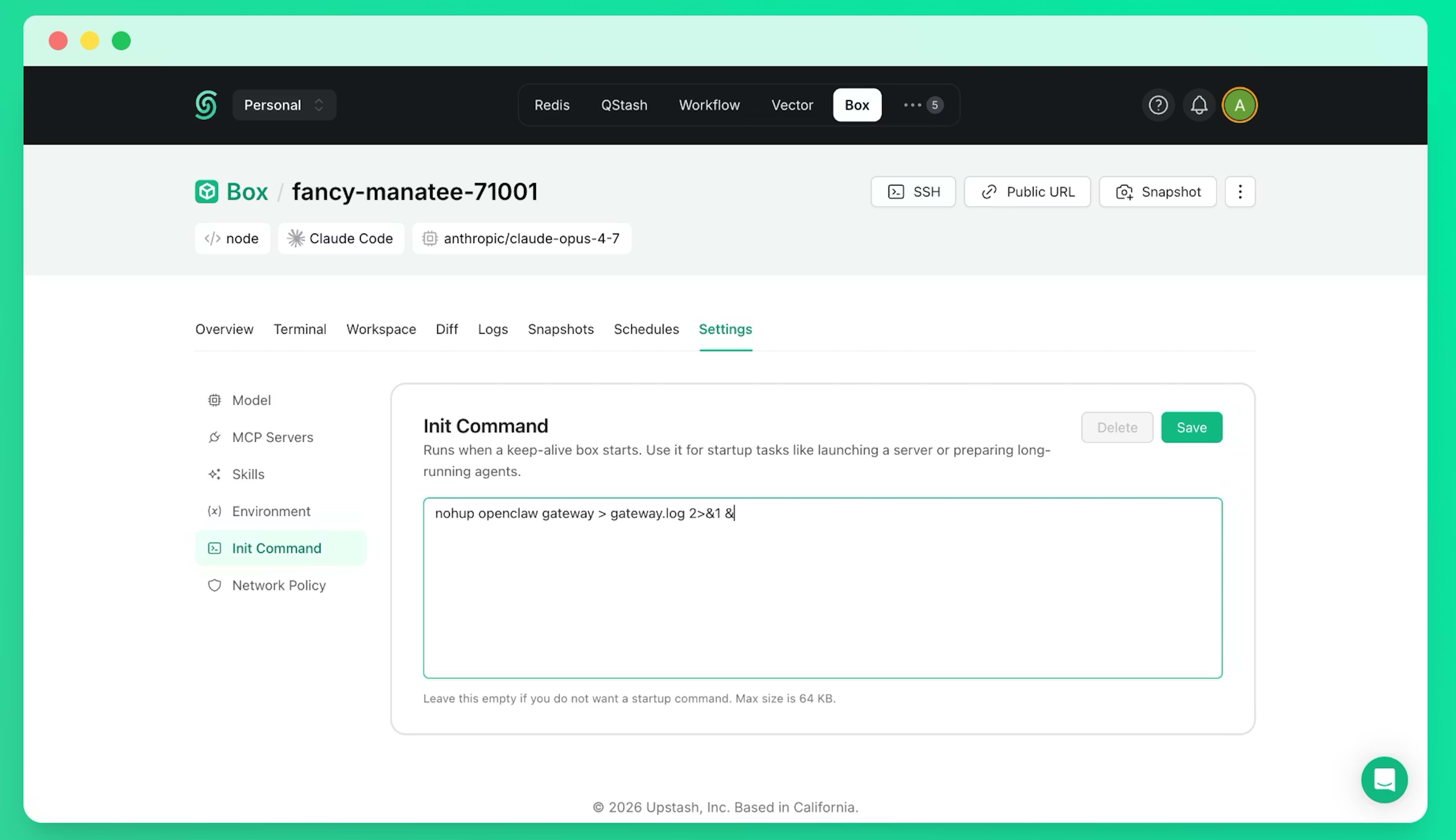Open the help question mark icon

coord(1158,105)
